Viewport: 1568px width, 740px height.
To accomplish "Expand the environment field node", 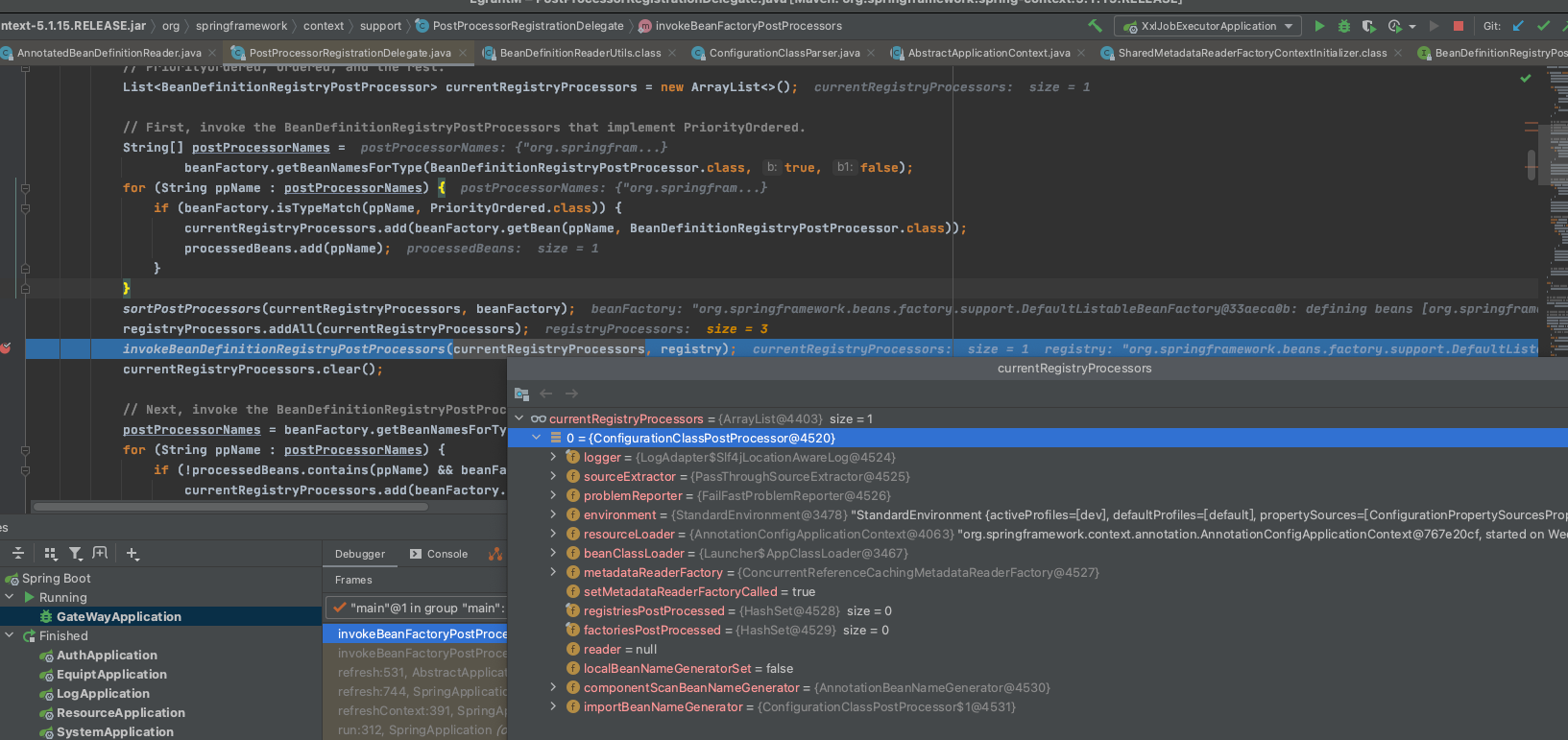I will [553, 514].
